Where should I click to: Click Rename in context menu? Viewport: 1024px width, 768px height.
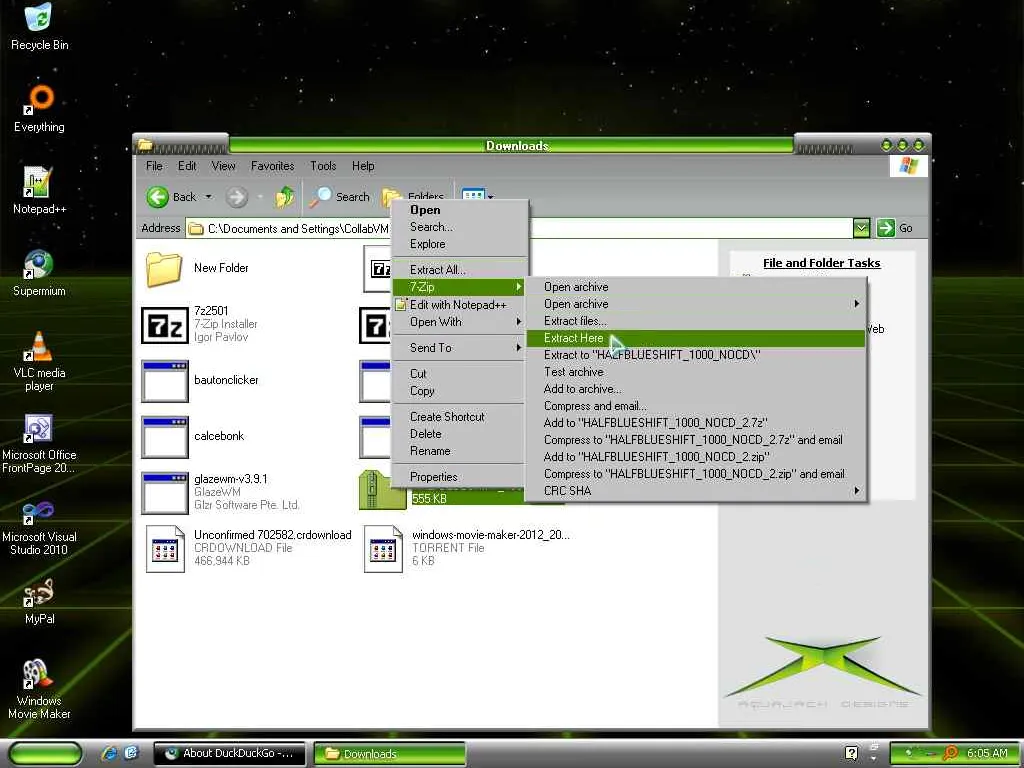(460, 451)
